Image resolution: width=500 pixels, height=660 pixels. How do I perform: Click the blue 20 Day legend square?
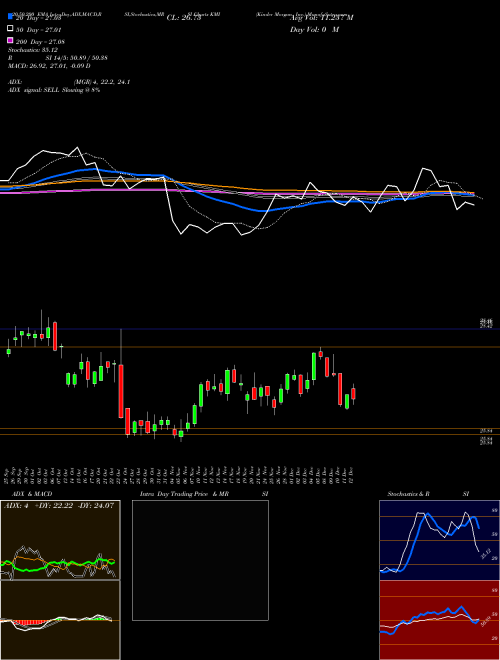[x=10, y=16]
